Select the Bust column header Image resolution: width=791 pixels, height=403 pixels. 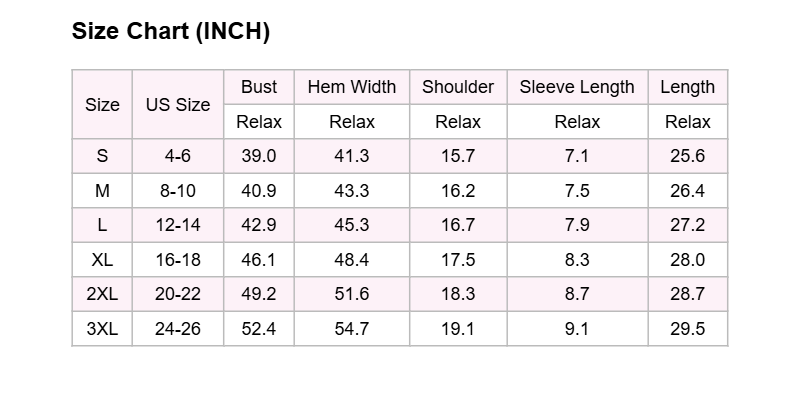(259, 87)
